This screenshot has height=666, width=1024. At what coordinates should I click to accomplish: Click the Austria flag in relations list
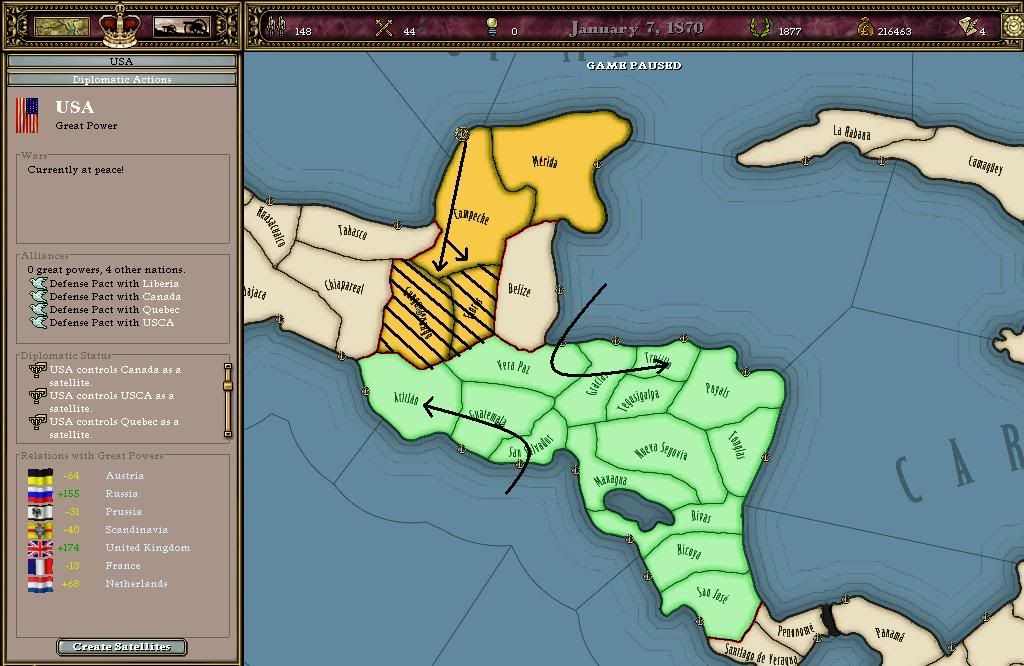click(x=40, y=476)
